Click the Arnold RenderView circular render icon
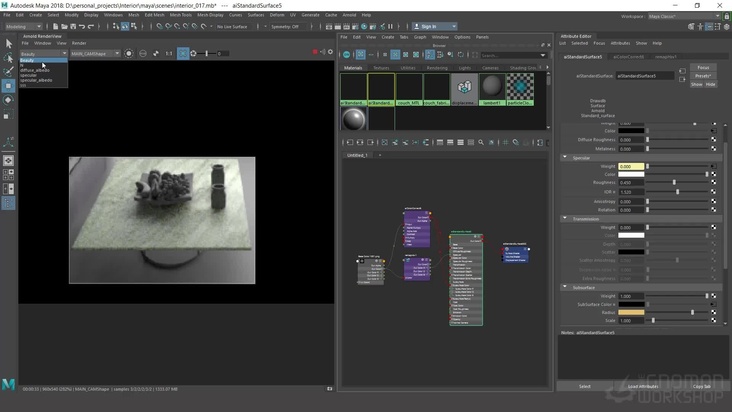 coord(129,54)
